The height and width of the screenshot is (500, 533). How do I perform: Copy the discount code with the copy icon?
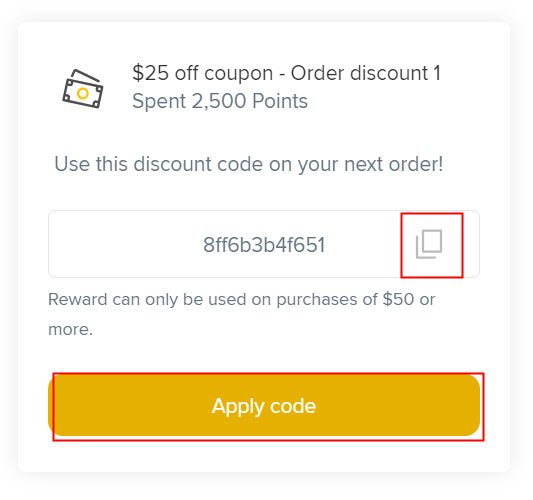point(429,244)
